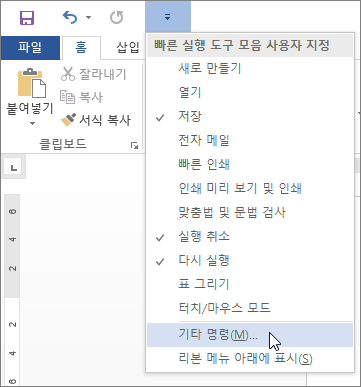
Task: Click the vertical ruler on left side
Action: click(12, 290)
